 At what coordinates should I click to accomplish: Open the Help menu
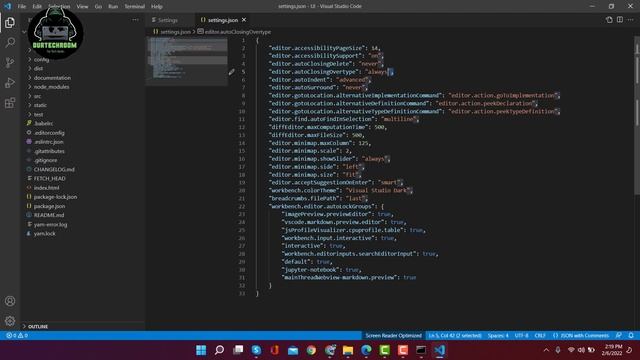click(157, 6)
